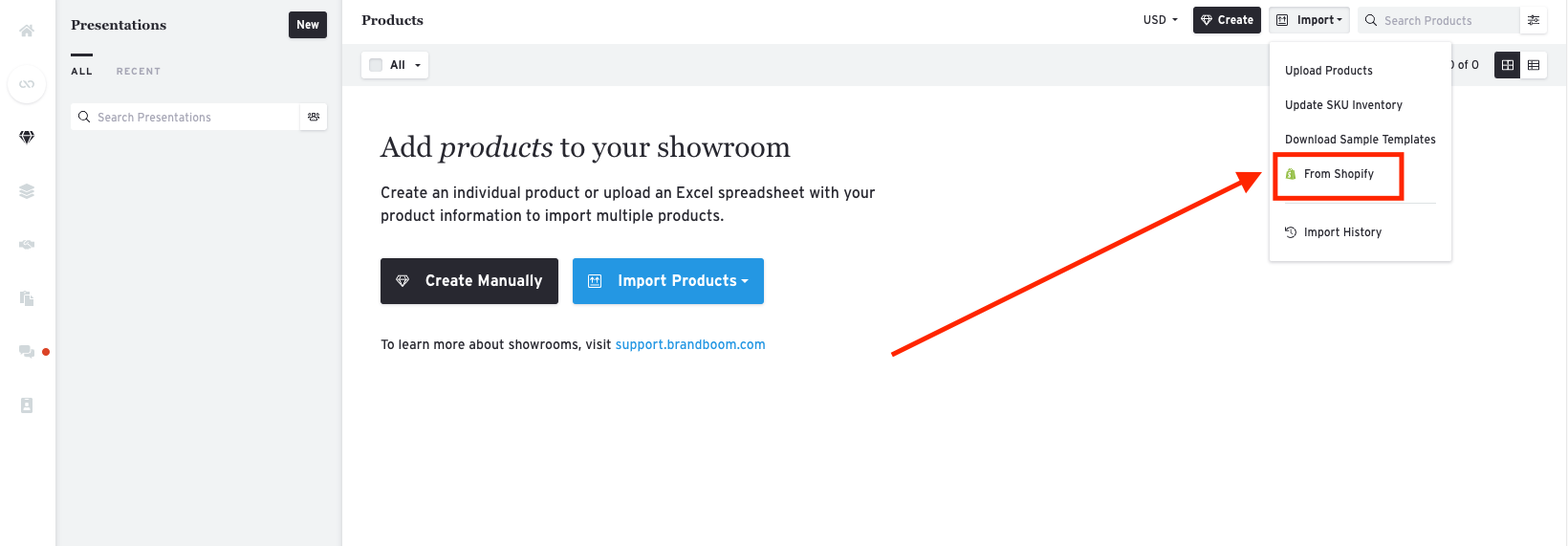
Task: Switch to the RECENT presentations tab
Action: pyautogui.click(x=139, y=72)
